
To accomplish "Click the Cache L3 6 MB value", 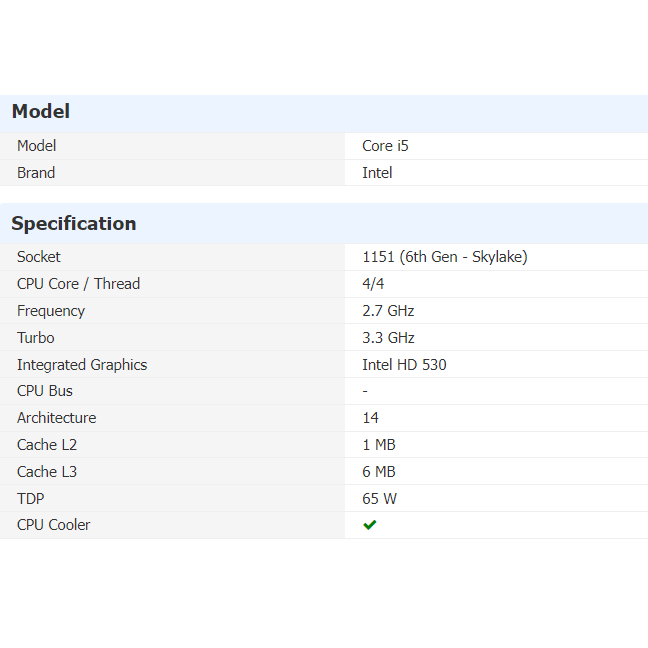I will pyautogui.click(x=379, y=472).
